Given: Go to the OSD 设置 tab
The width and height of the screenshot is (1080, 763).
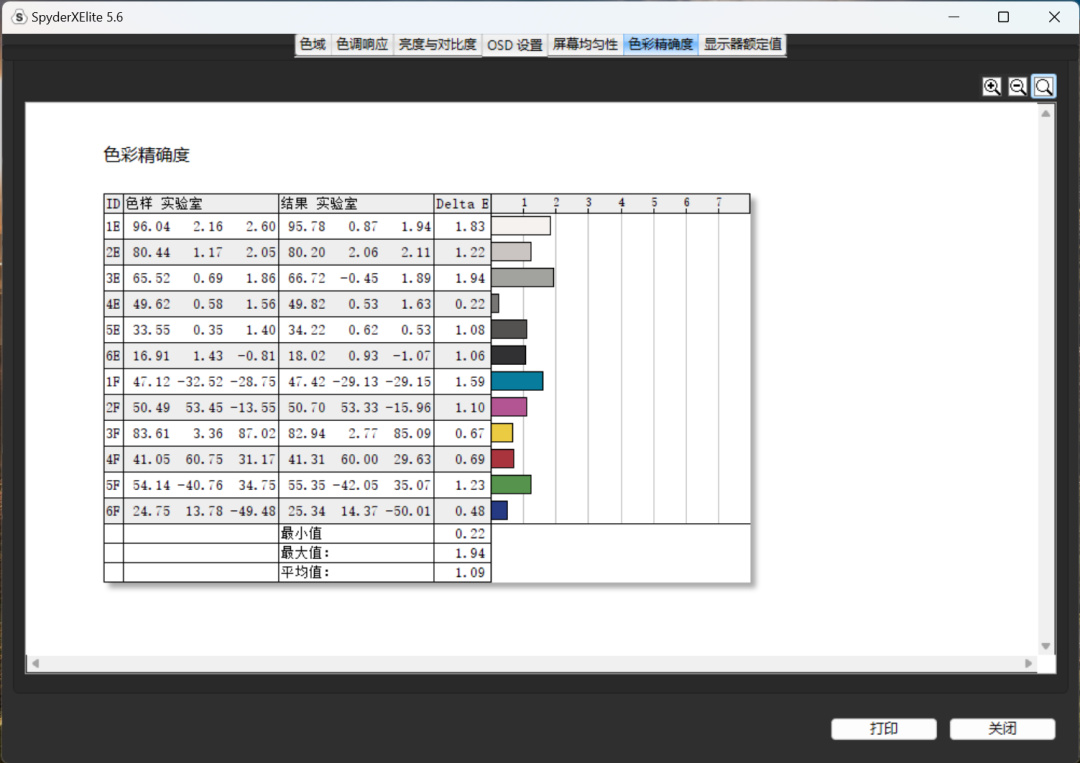Looking at the screenshot, I should pos(515,45).
